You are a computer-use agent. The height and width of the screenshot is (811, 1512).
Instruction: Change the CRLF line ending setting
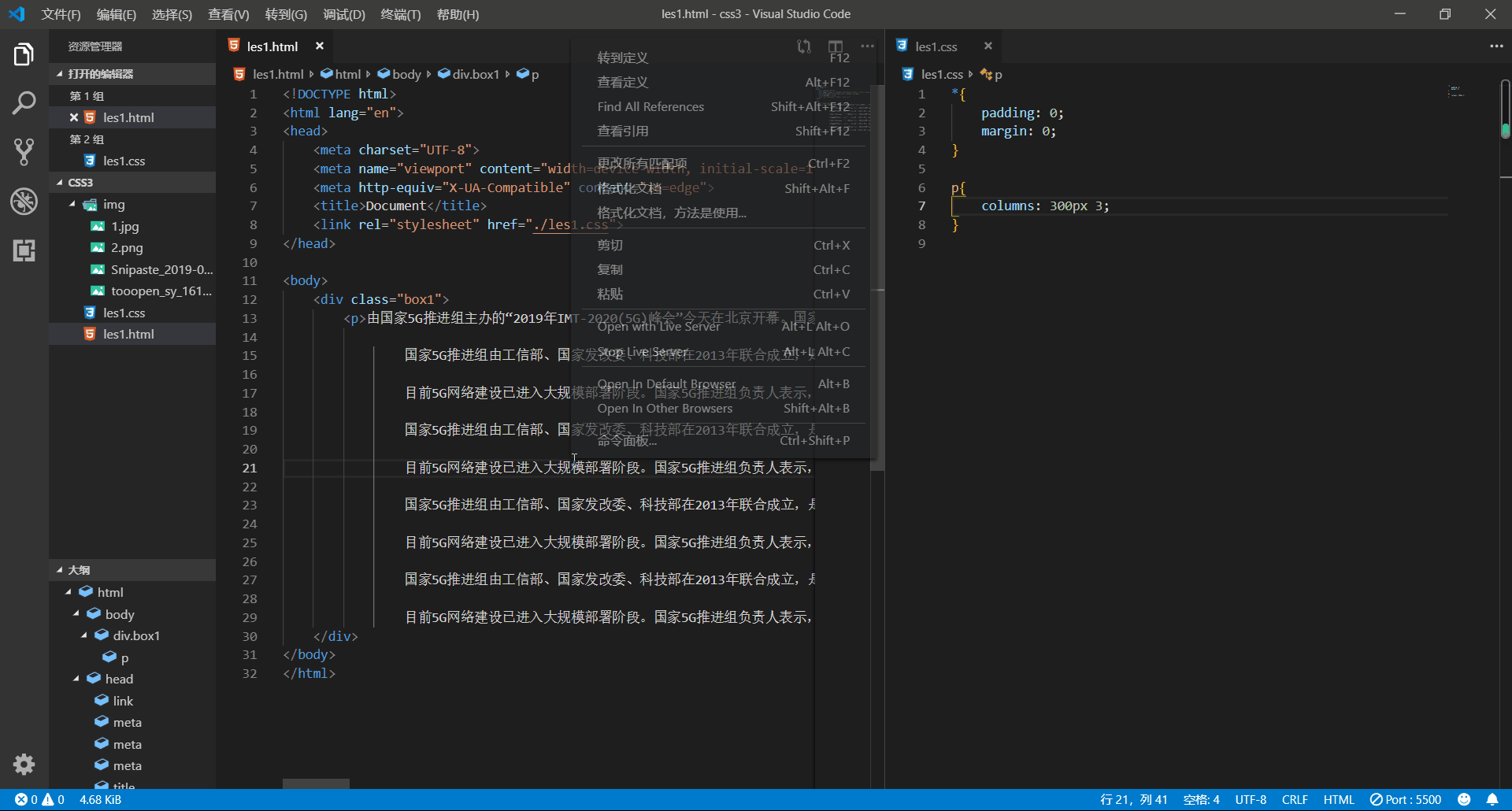[1294, 799]
